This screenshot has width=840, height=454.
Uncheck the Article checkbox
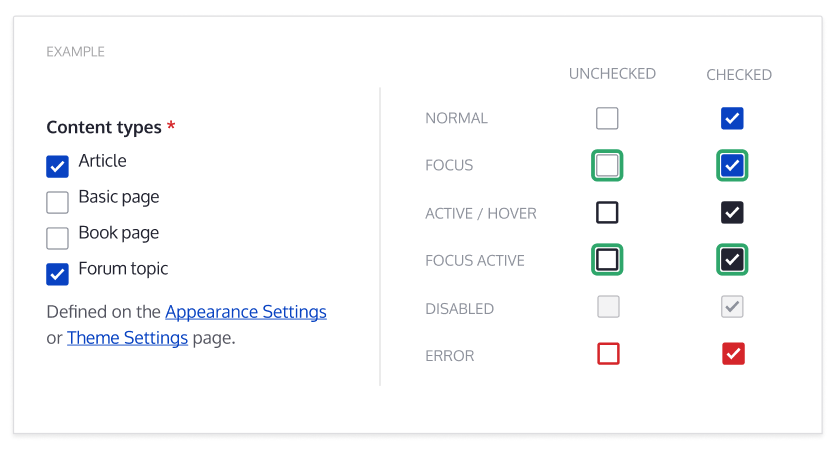[x=58, y=166]
